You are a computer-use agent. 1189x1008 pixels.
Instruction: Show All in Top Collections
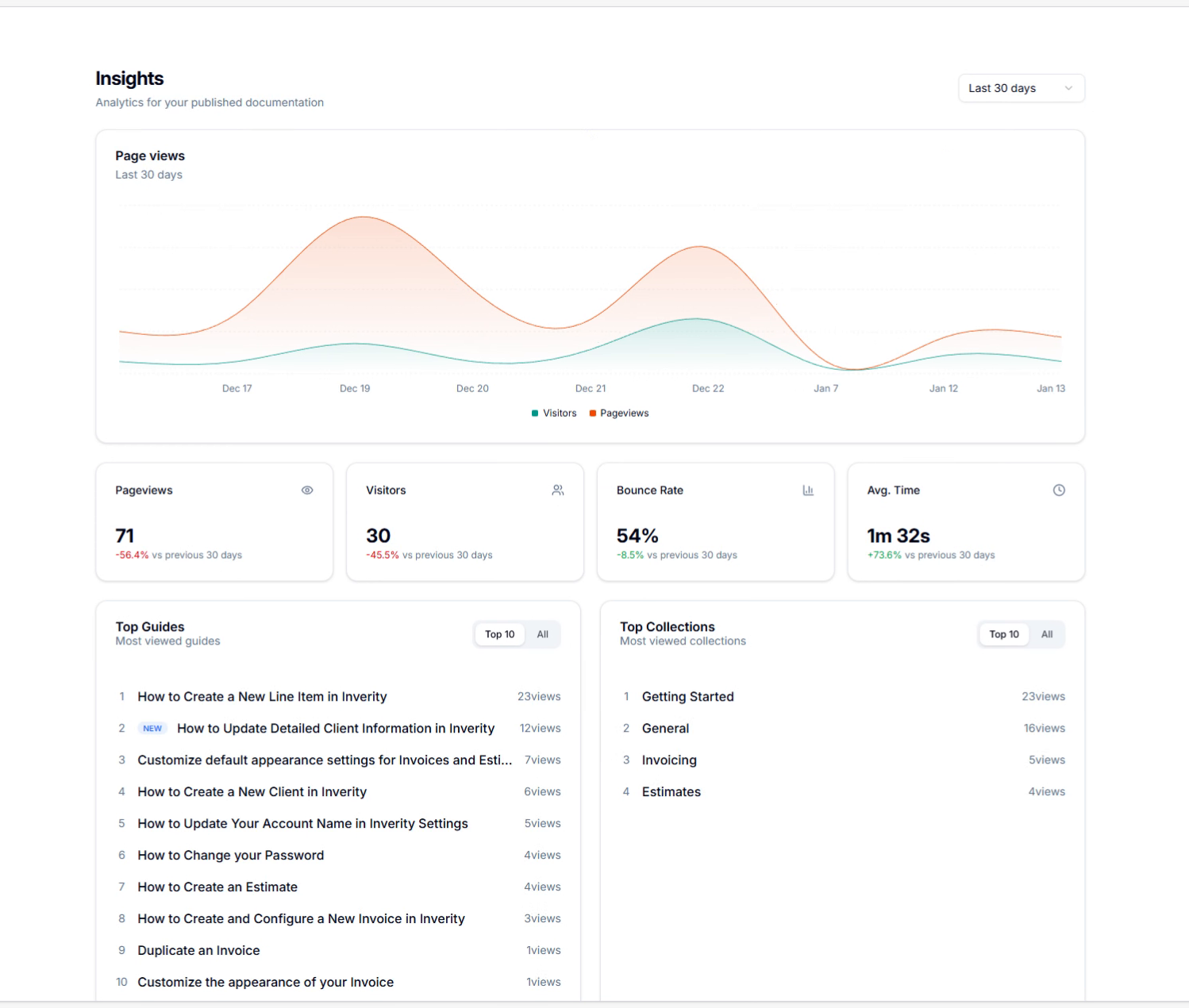(1047, 634)
